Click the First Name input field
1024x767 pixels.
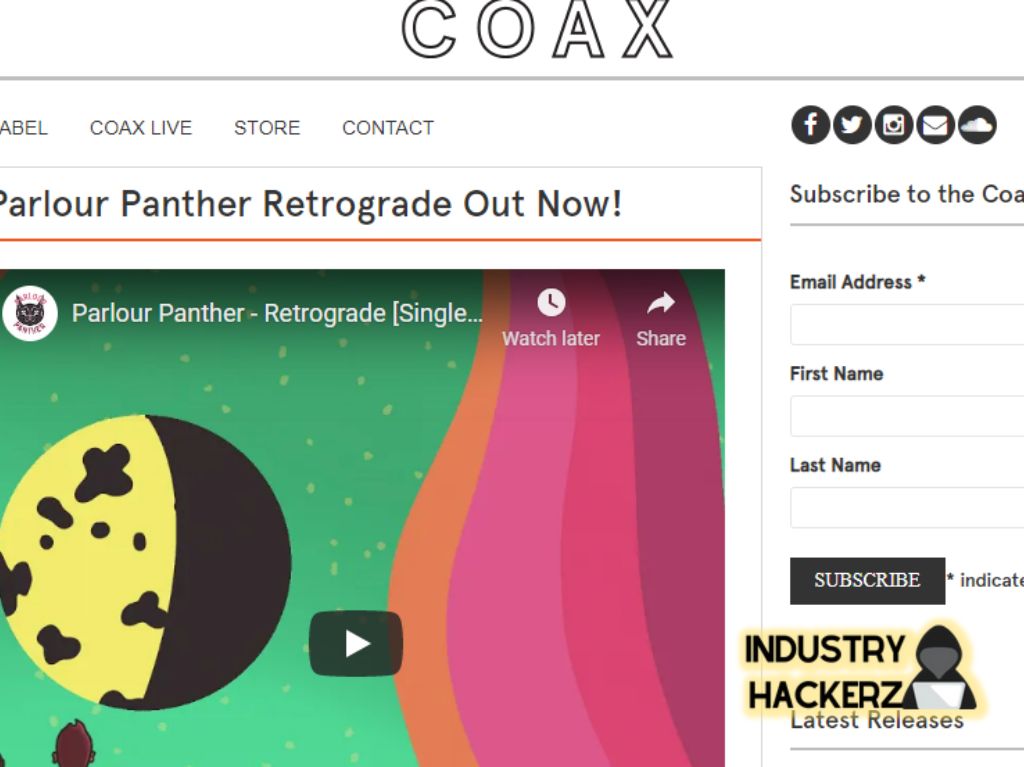pos(907,416)
